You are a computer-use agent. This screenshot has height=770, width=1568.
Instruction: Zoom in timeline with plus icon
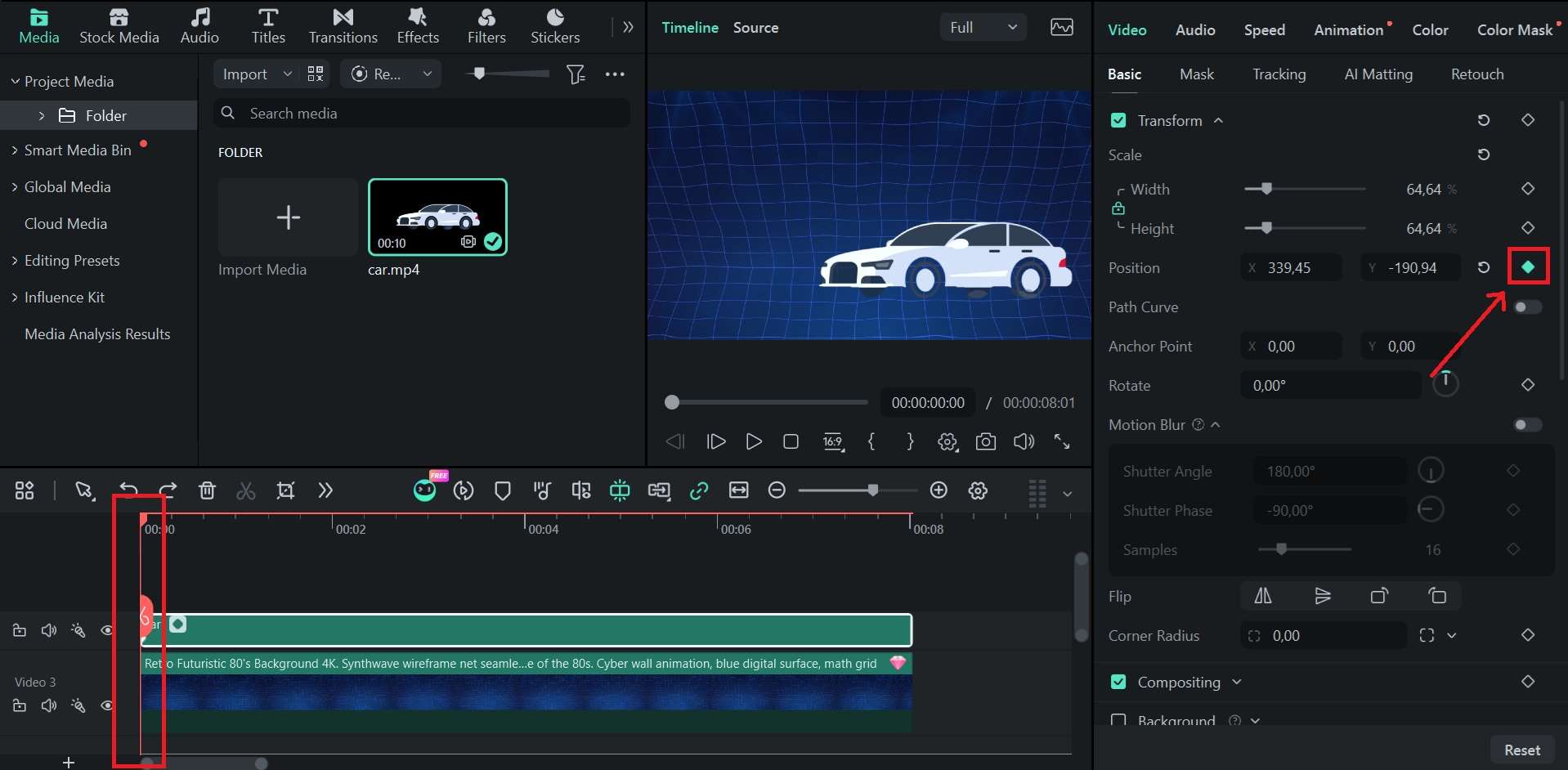tap(939, 490)
